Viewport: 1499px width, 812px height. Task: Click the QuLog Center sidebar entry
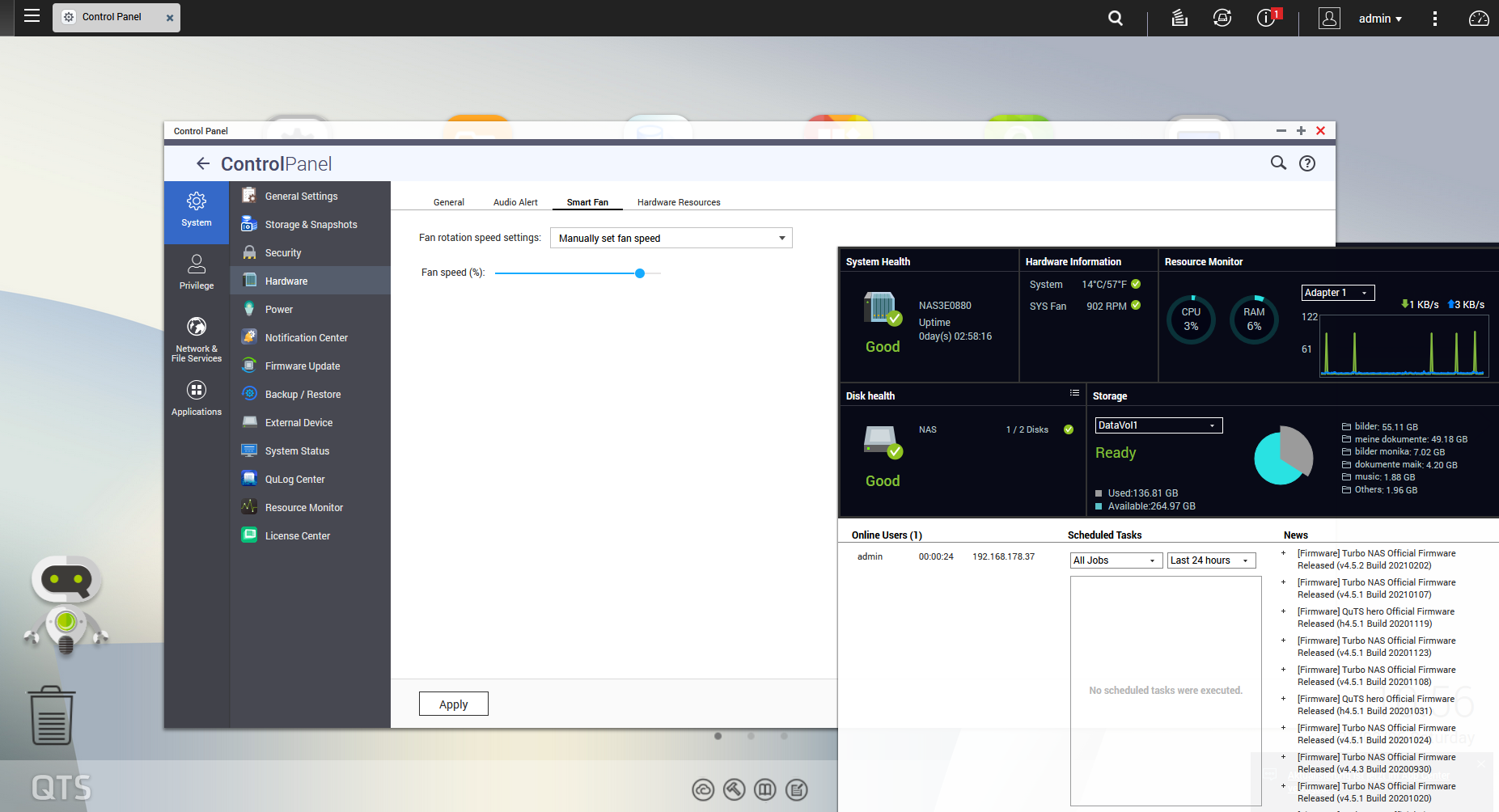294,479
